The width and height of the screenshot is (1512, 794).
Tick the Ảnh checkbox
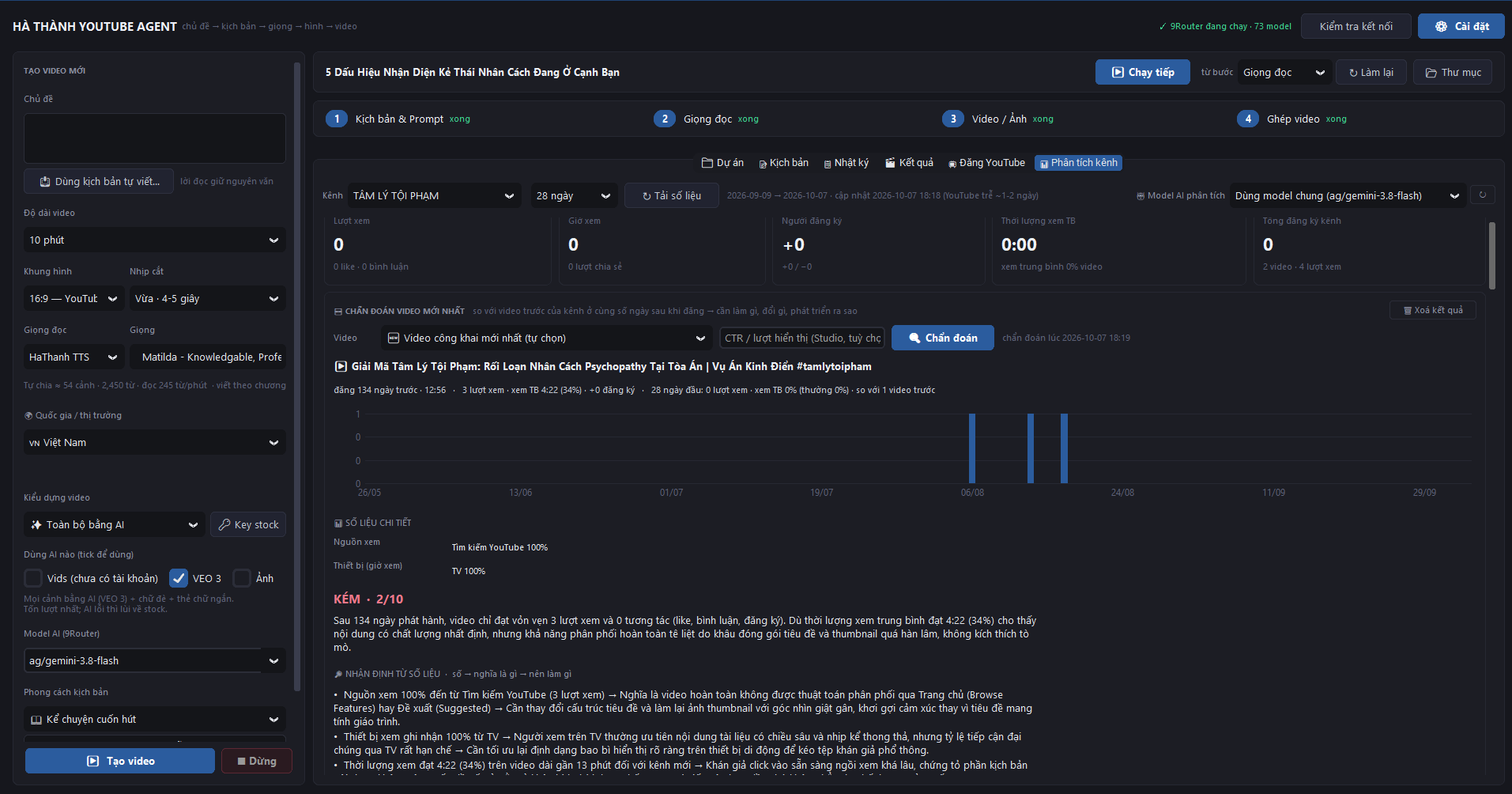[242, 578]
